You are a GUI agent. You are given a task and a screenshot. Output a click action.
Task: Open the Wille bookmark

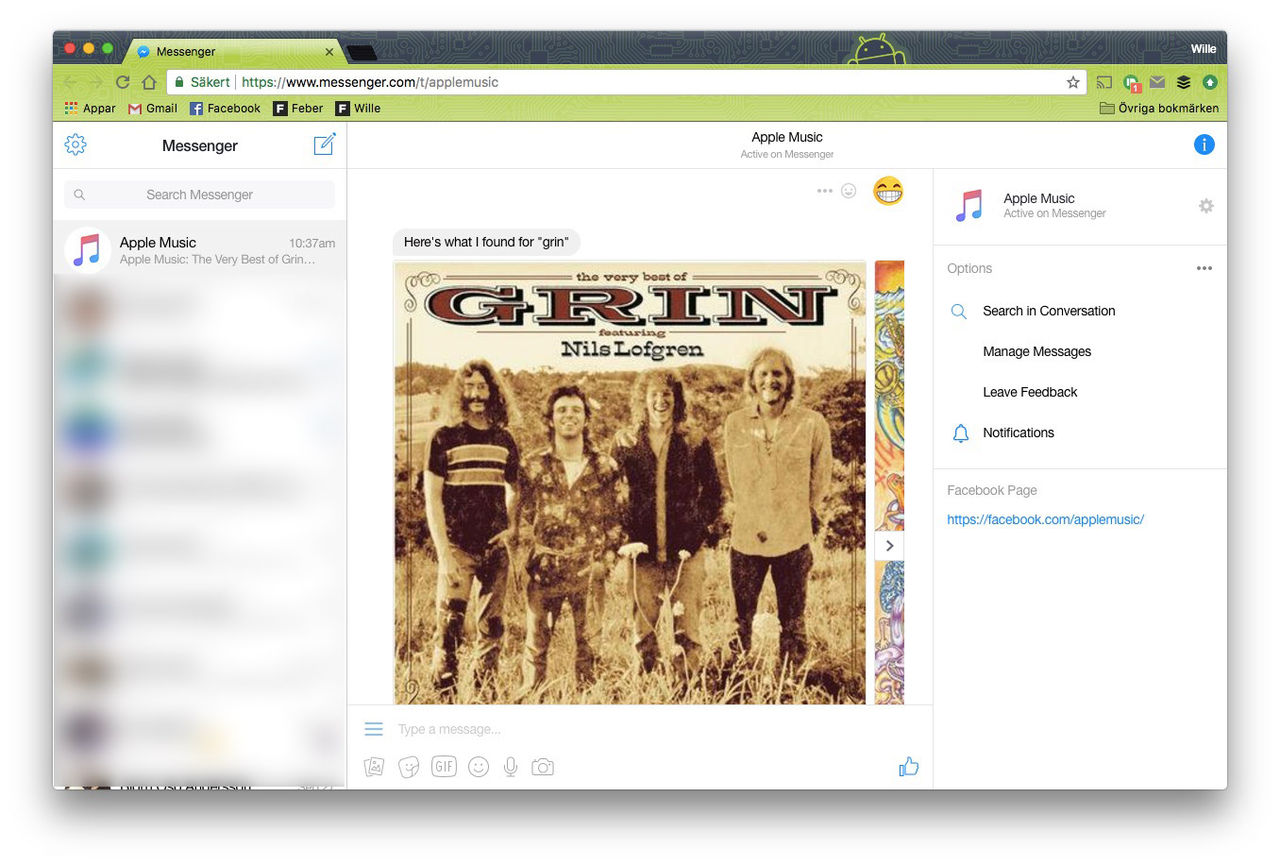tap(358, 108)
